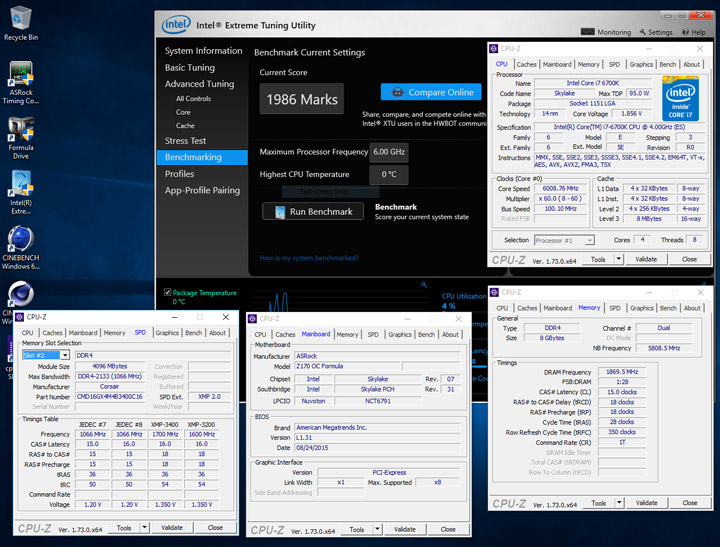Screen dimensions: 720x547
Task: Click the Intel Core i7 inside logo
Action: coord(680,98)
